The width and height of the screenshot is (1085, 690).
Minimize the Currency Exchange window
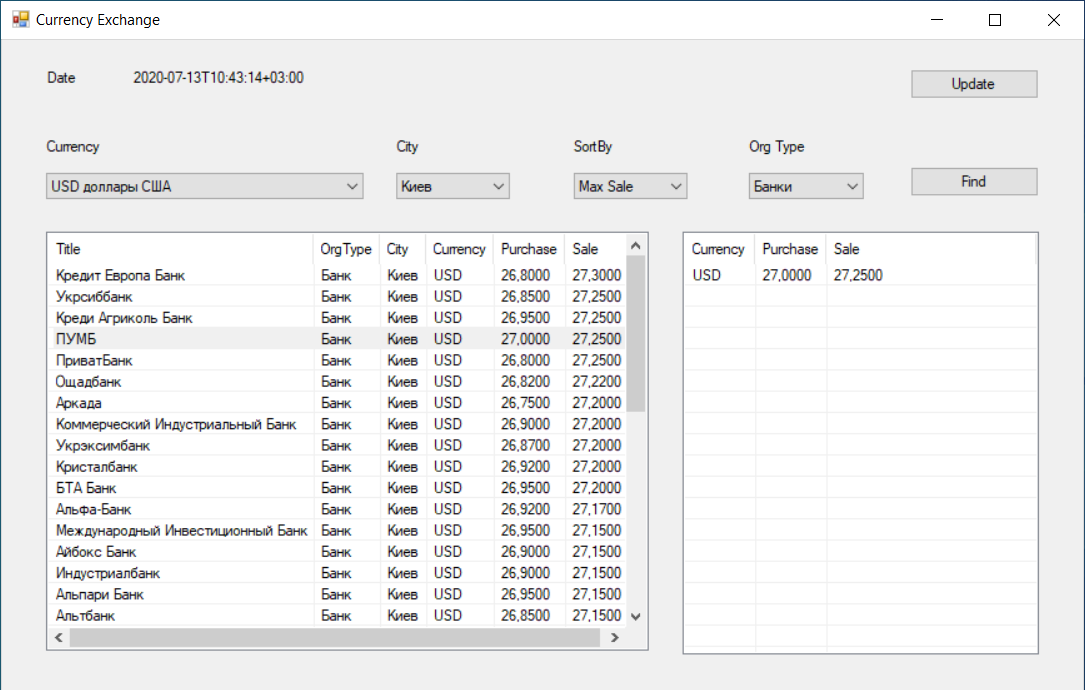(x=937, y=19)
